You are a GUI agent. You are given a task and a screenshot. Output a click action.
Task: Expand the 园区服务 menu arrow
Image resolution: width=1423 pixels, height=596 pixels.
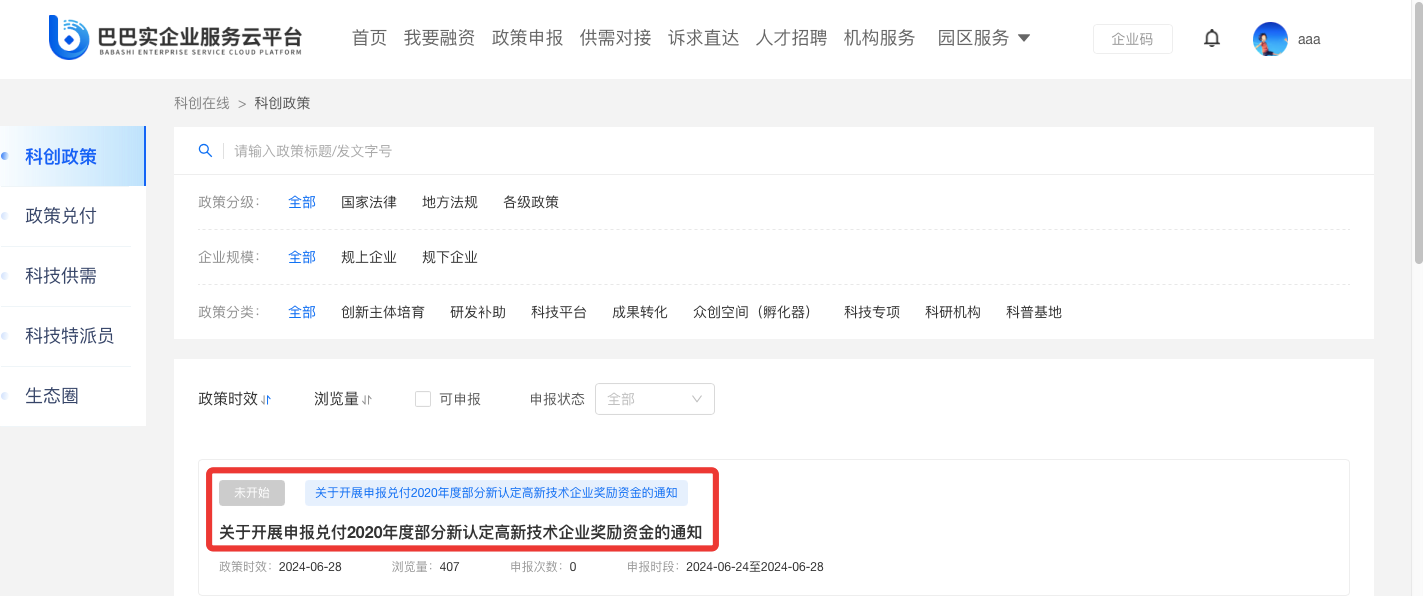point(1023,39)
